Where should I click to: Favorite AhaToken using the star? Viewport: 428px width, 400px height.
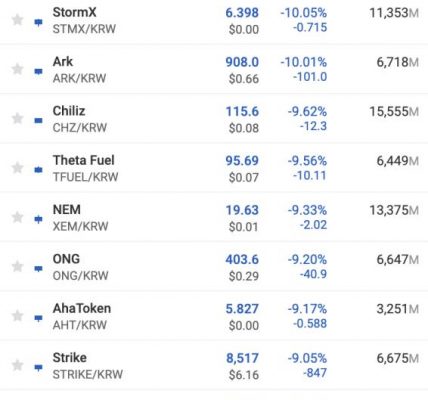point(17,315)
